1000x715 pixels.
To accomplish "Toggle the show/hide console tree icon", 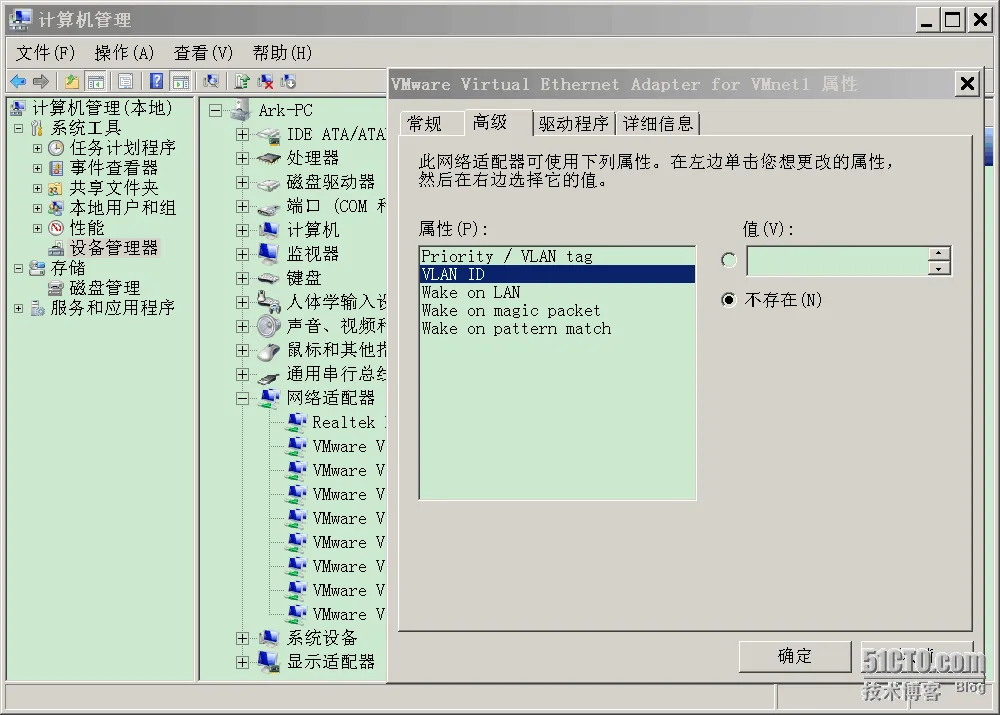I will tap(96, 82).
